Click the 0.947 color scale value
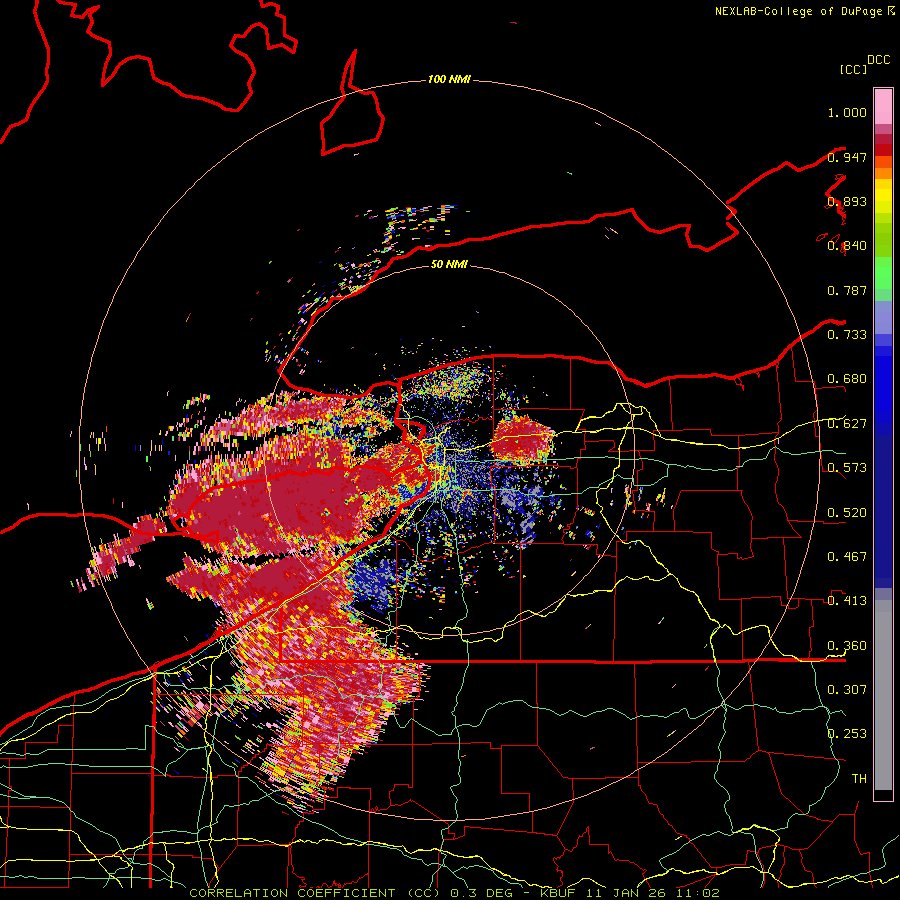The width and height of the screenshot is (900, 900). [847, 157]
